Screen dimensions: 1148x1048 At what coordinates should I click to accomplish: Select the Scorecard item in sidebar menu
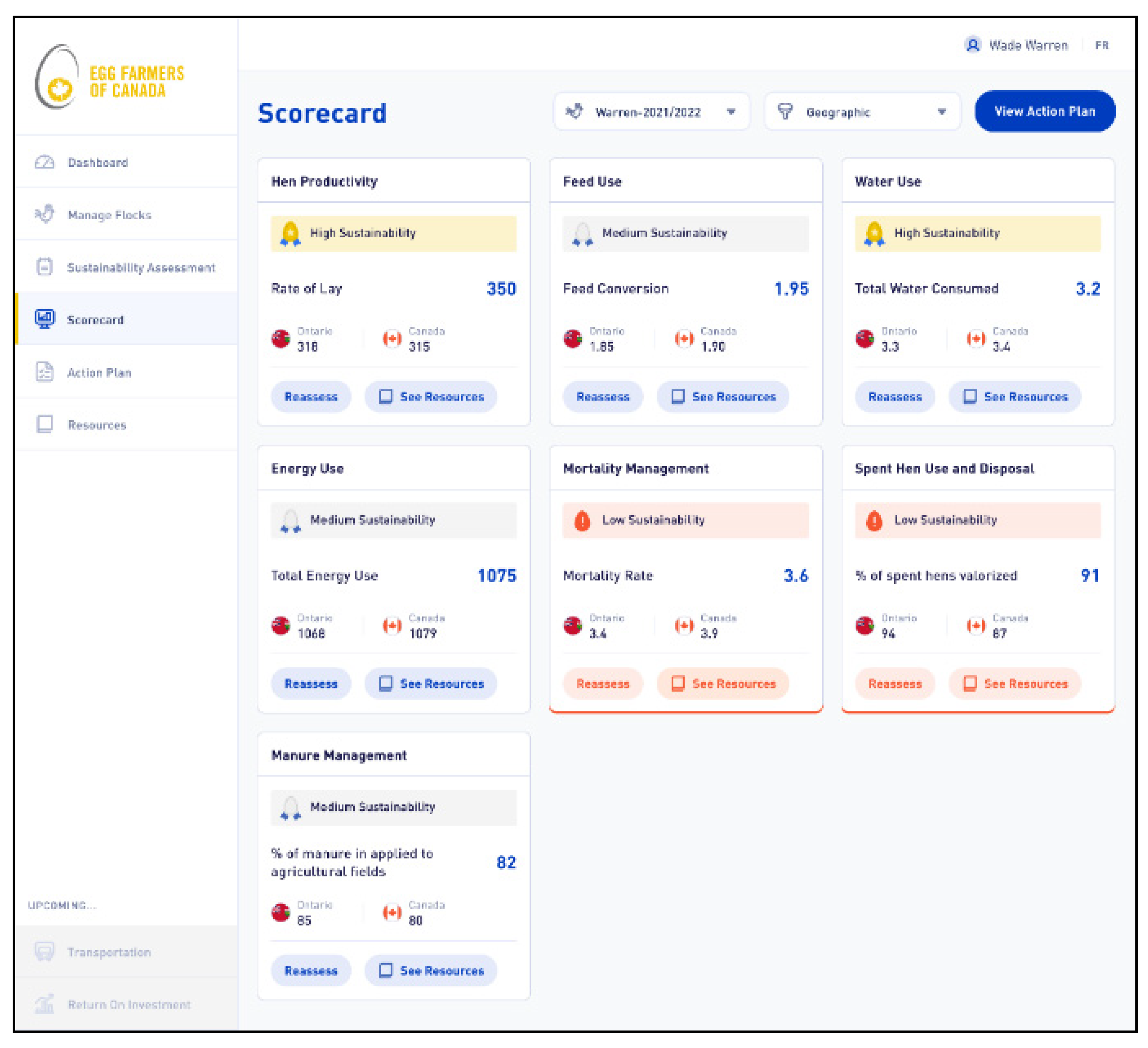(x=95, y=319)
